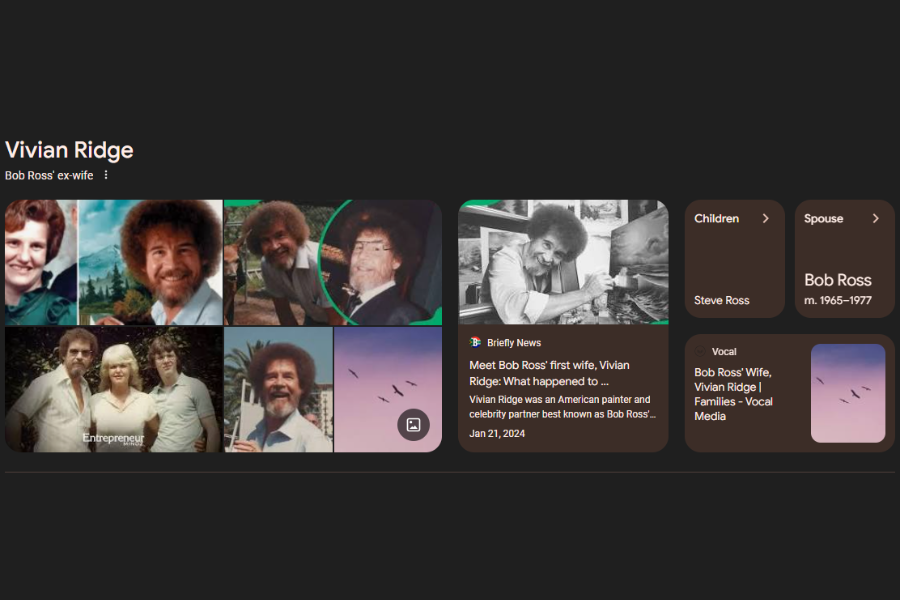Open 'Meet Bob Ross' first wife, Vivian Ridge' article
900x600 pixels.
click(549, 373)
